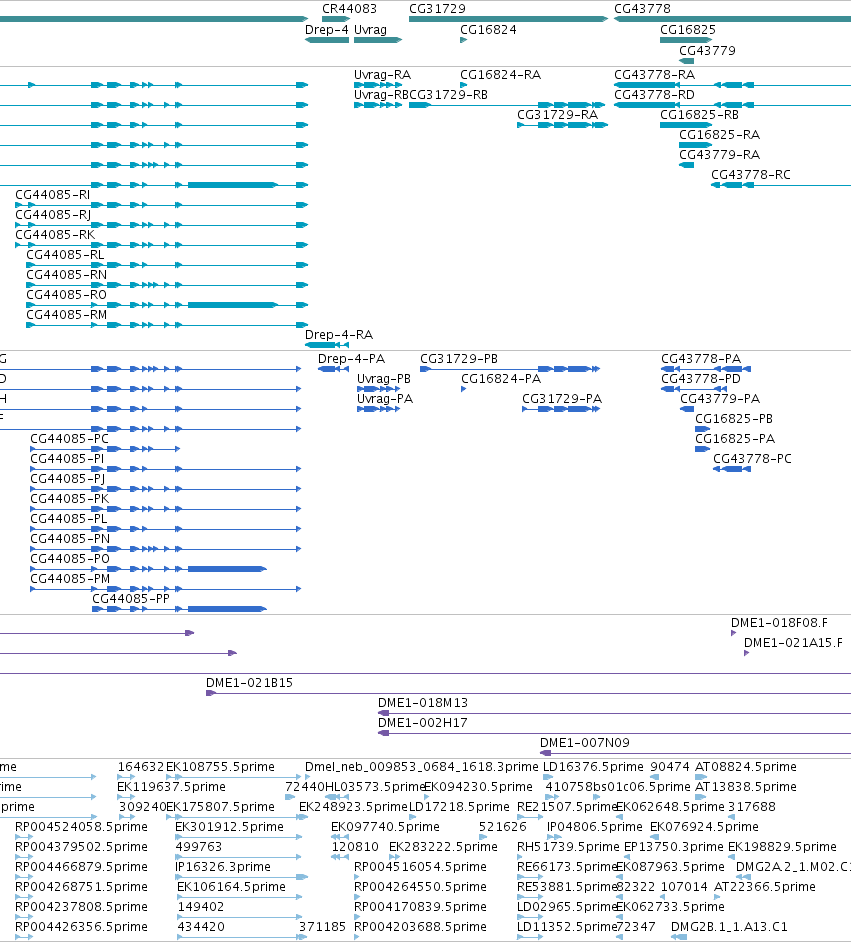The image size is (851, 942).
Task: Click the CG43779 gene label
Action: coord(707,51)
